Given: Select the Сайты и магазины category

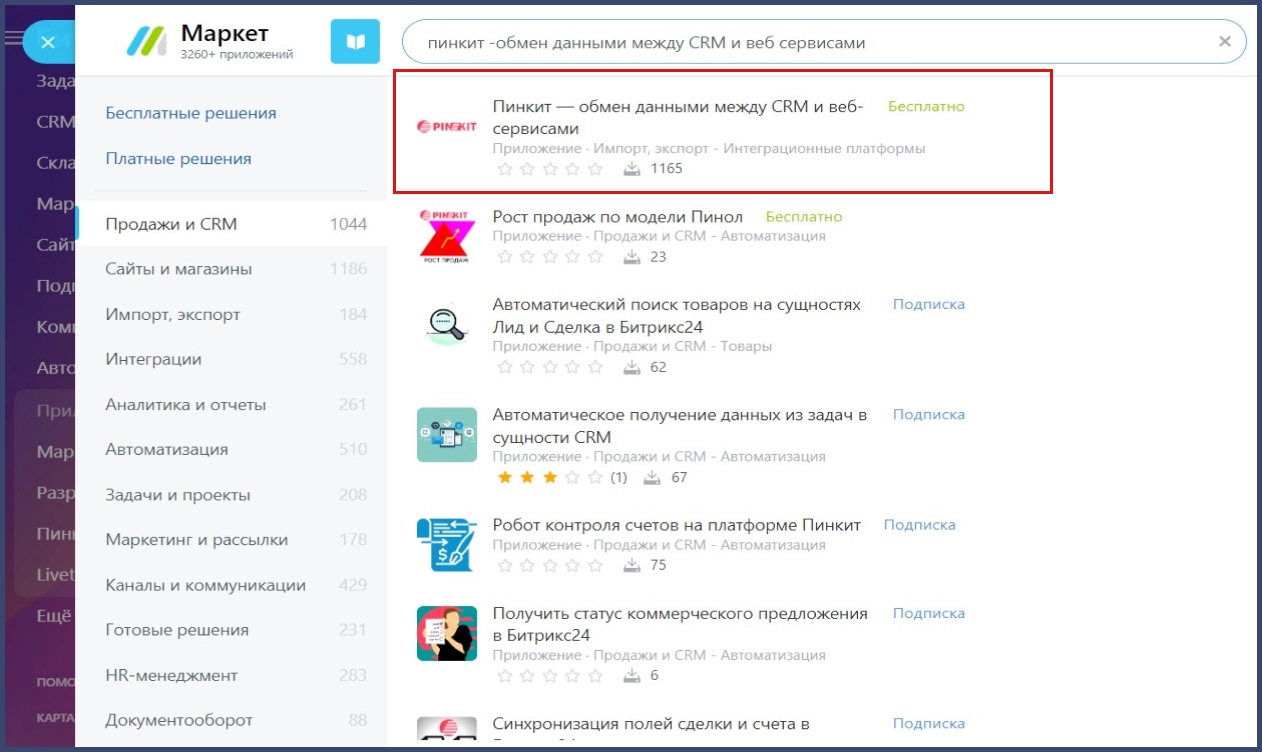Looking at the screenshot, I should (179, 269).
